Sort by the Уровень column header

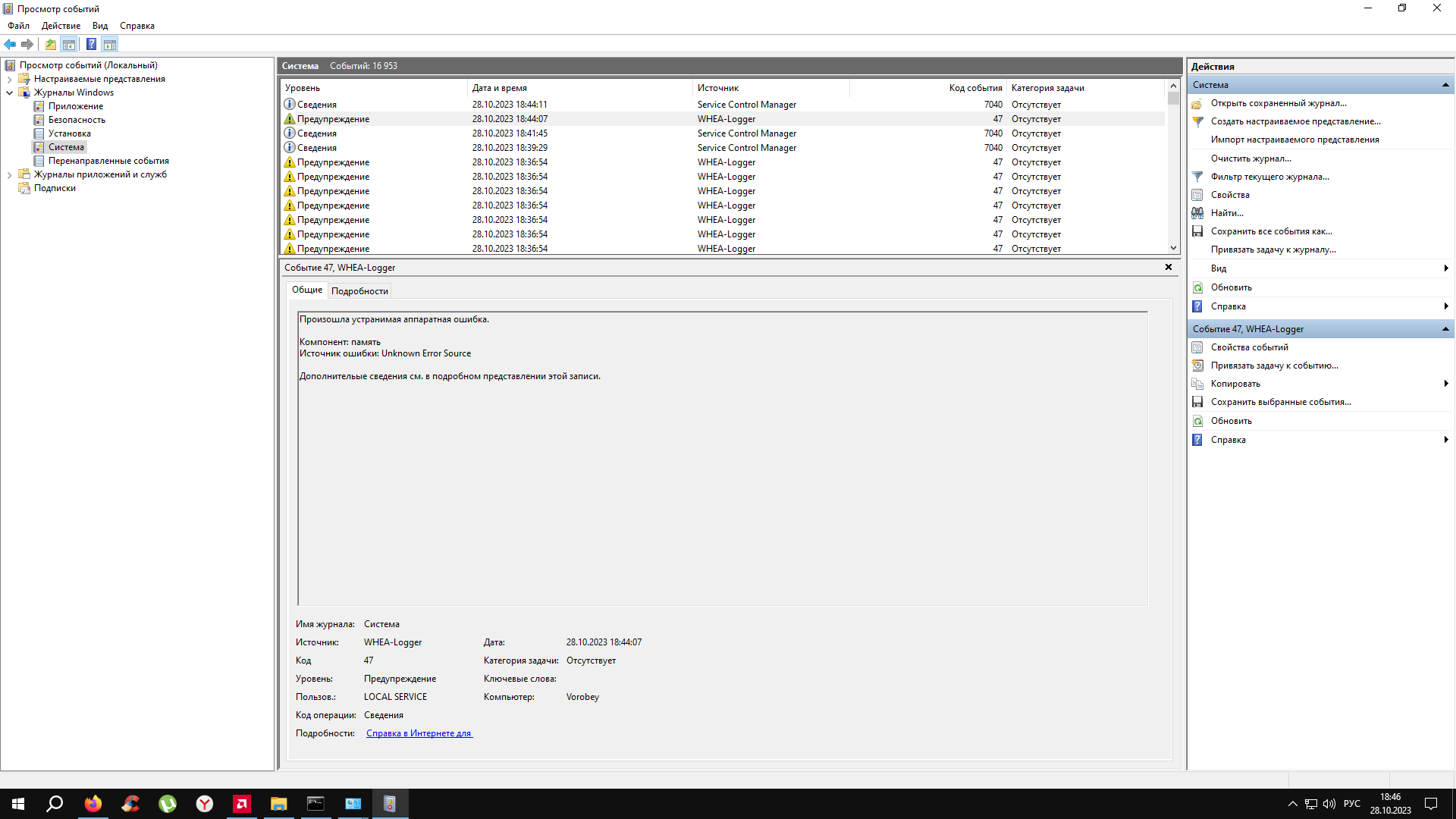pyautogui.click(x=375, y=88)
